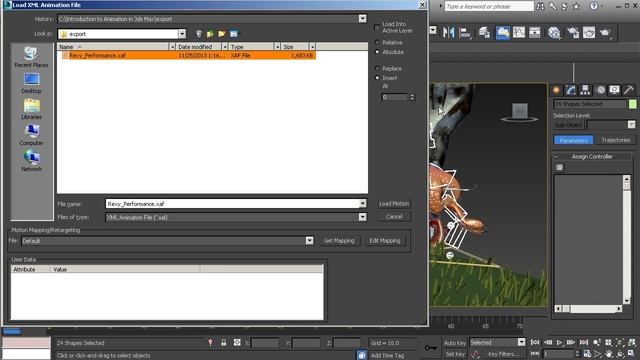Expand the Motion Mapping File dropdown
This screenshot has width=640, height=360.
309,240
